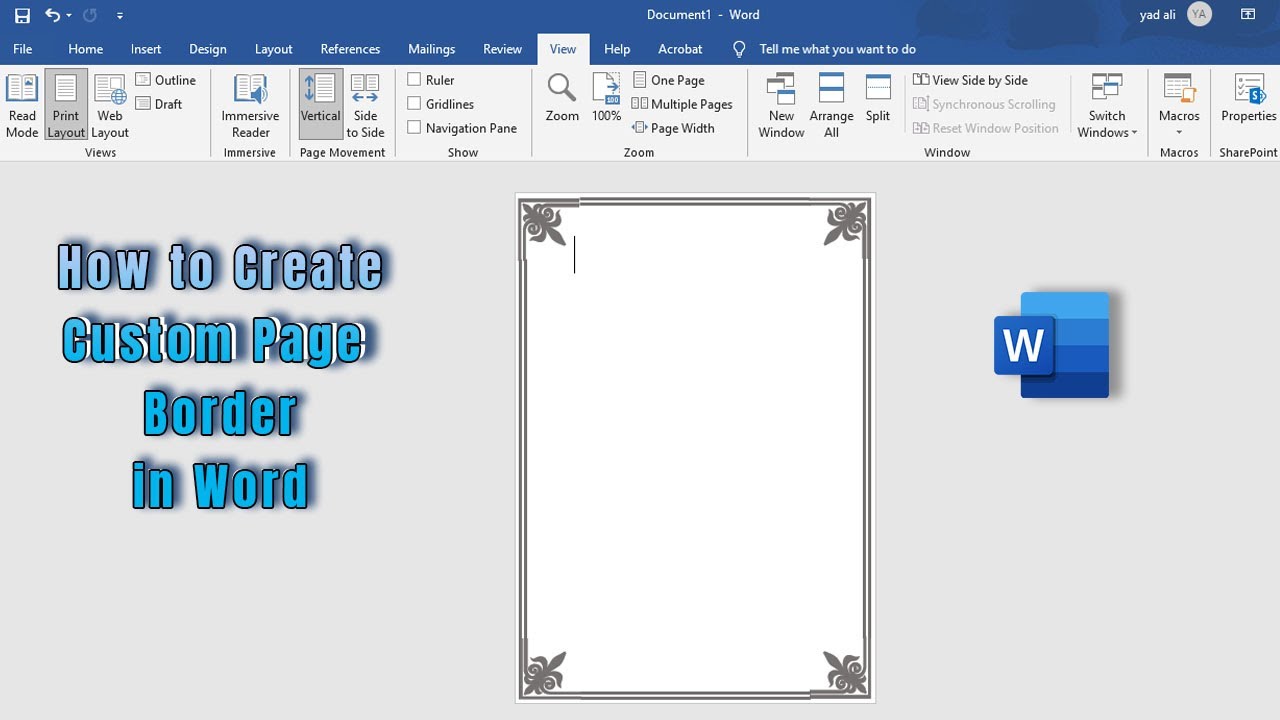
Task: Open Customize Quick Access Toolbar dropdown
Action: pyautogui.click(x=120, y=16)
